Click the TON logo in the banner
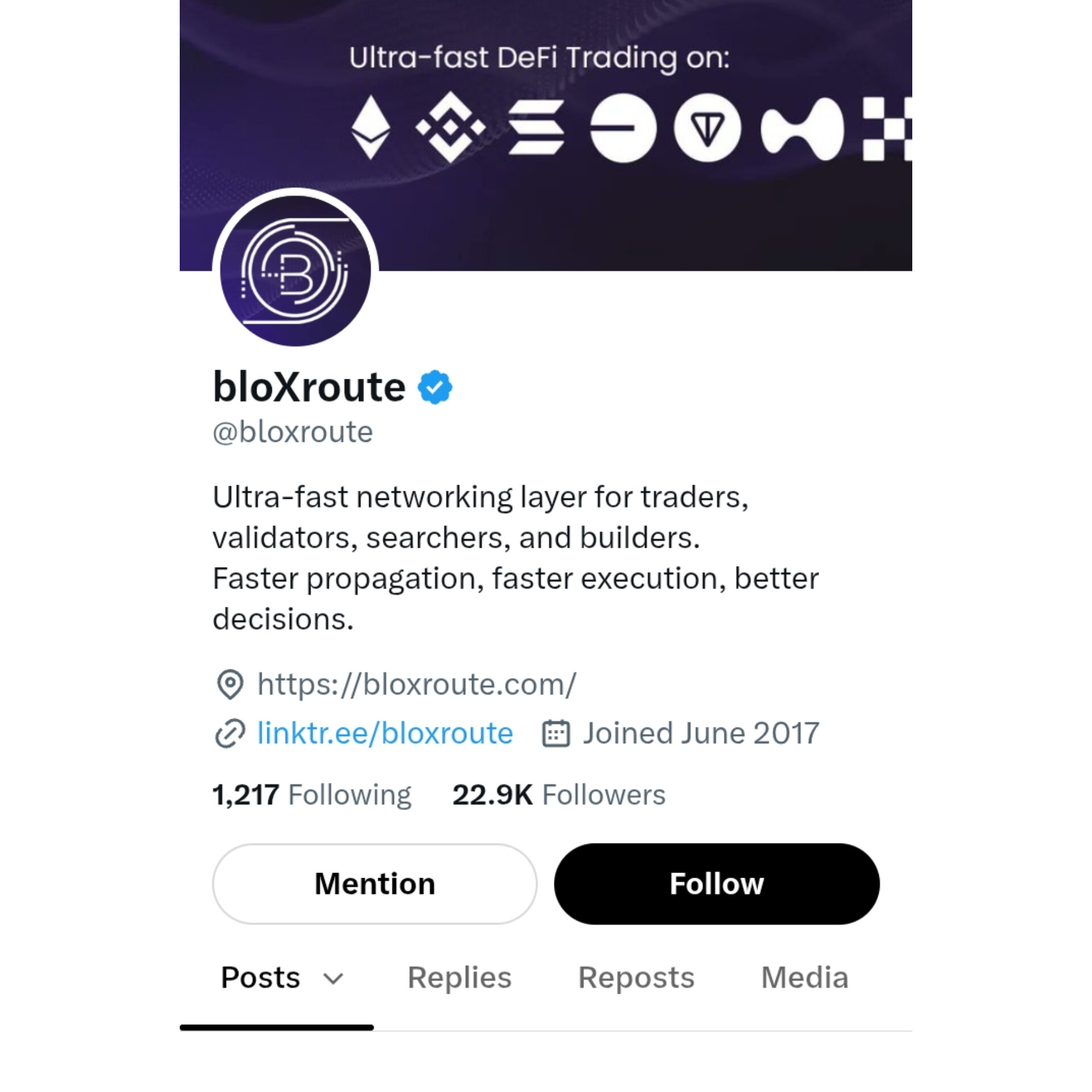The width and height of the screenshot is (1092, 1092). [708, 128]
